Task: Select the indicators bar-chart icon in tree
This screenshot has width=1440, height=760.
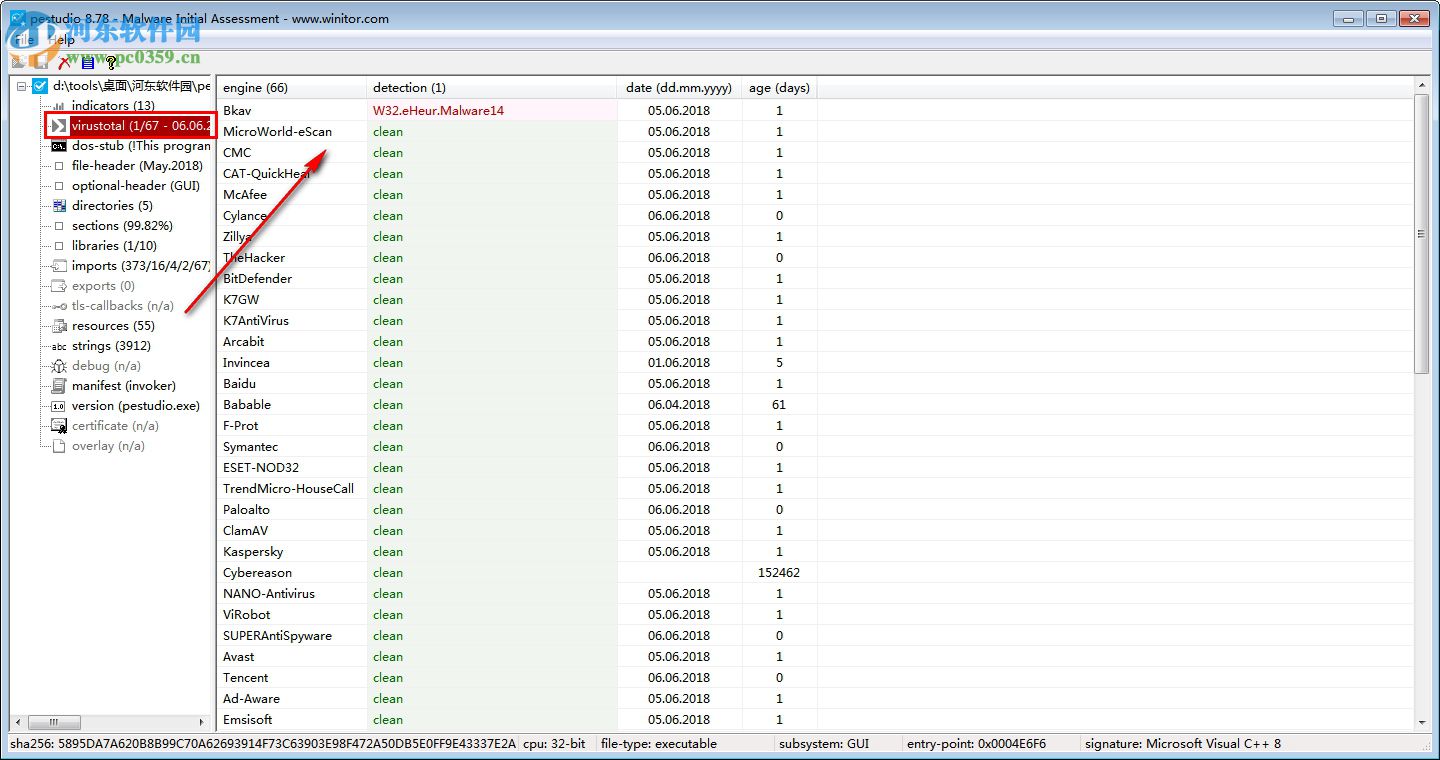Action: coord(59,106)
